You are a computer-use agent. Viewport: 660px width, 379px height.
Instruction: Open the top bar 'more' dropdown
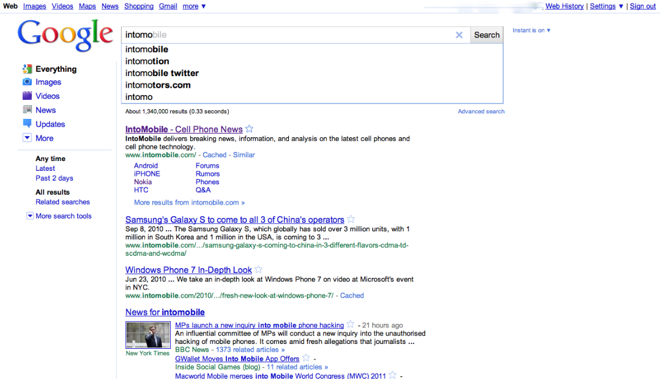point(194,6)
